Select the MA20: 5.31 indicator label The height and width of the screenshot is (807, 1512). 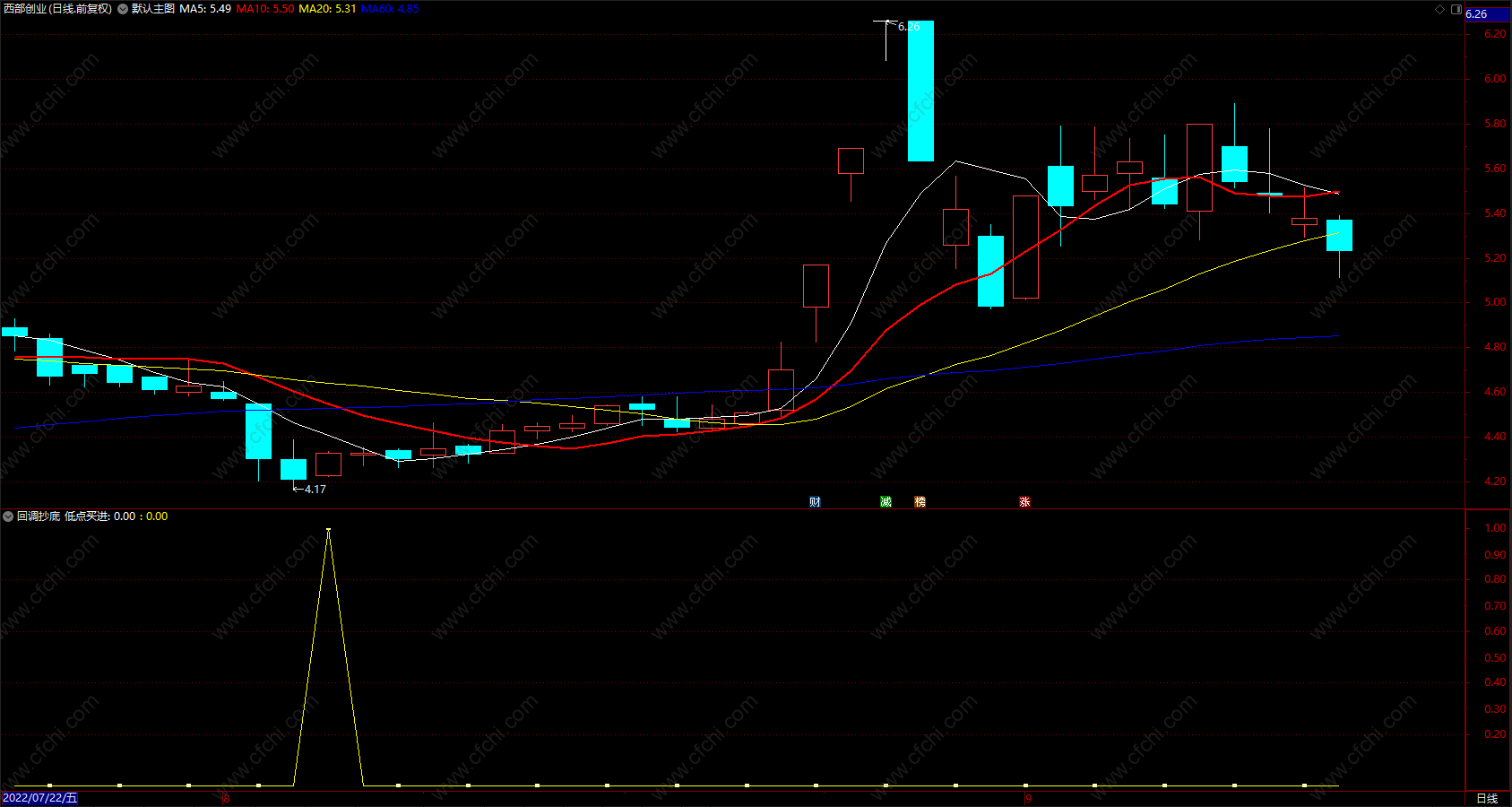(327, 9)
